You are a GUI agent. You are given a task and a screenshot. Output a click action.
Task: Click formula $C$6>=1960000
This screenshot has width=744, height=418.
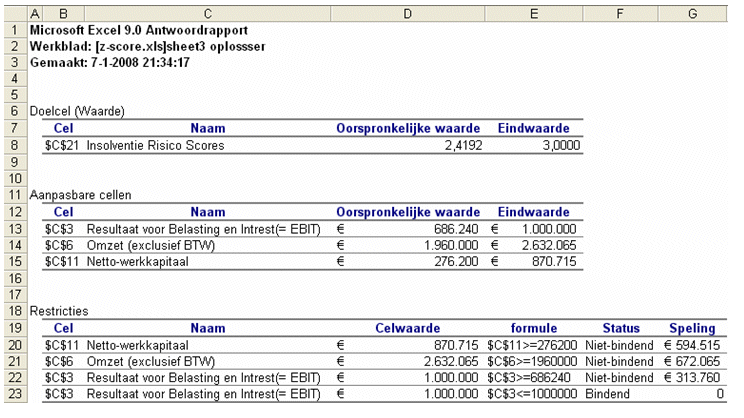click(532, 362)
